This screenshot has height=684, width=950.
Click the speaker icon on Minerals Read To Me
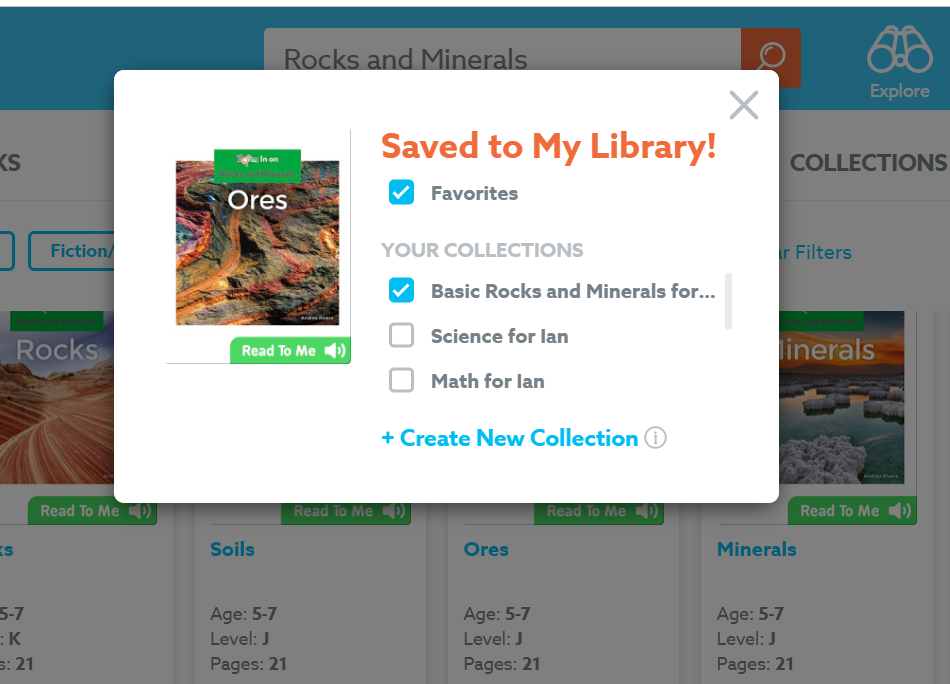coord(899,510)
